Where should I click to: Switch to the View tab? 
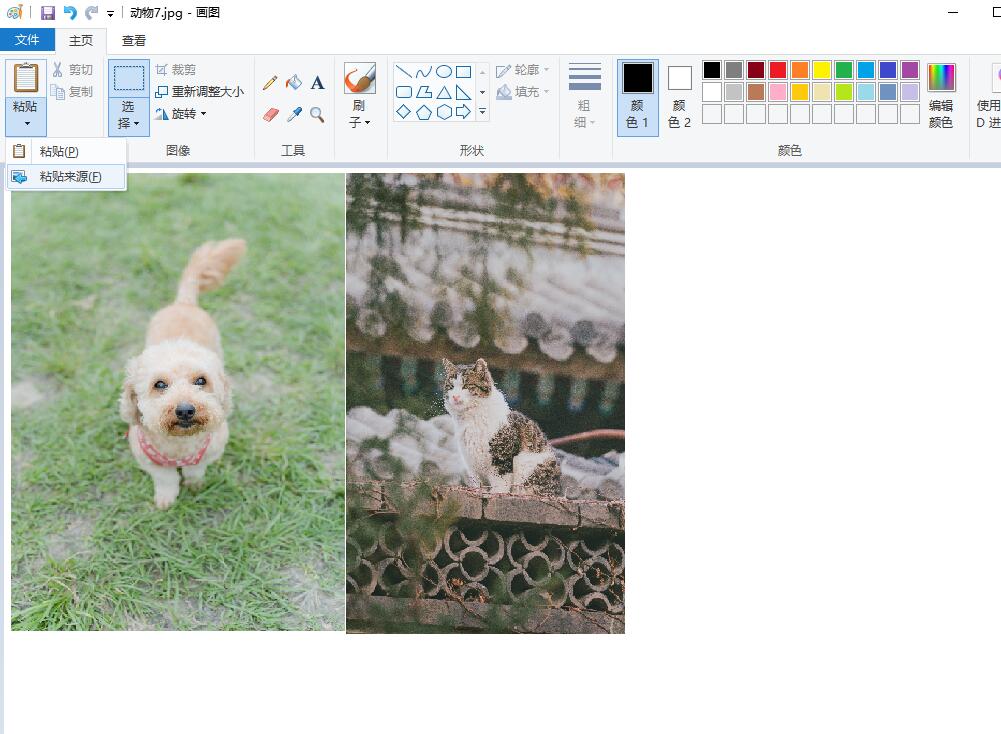[x=134, y=41]
